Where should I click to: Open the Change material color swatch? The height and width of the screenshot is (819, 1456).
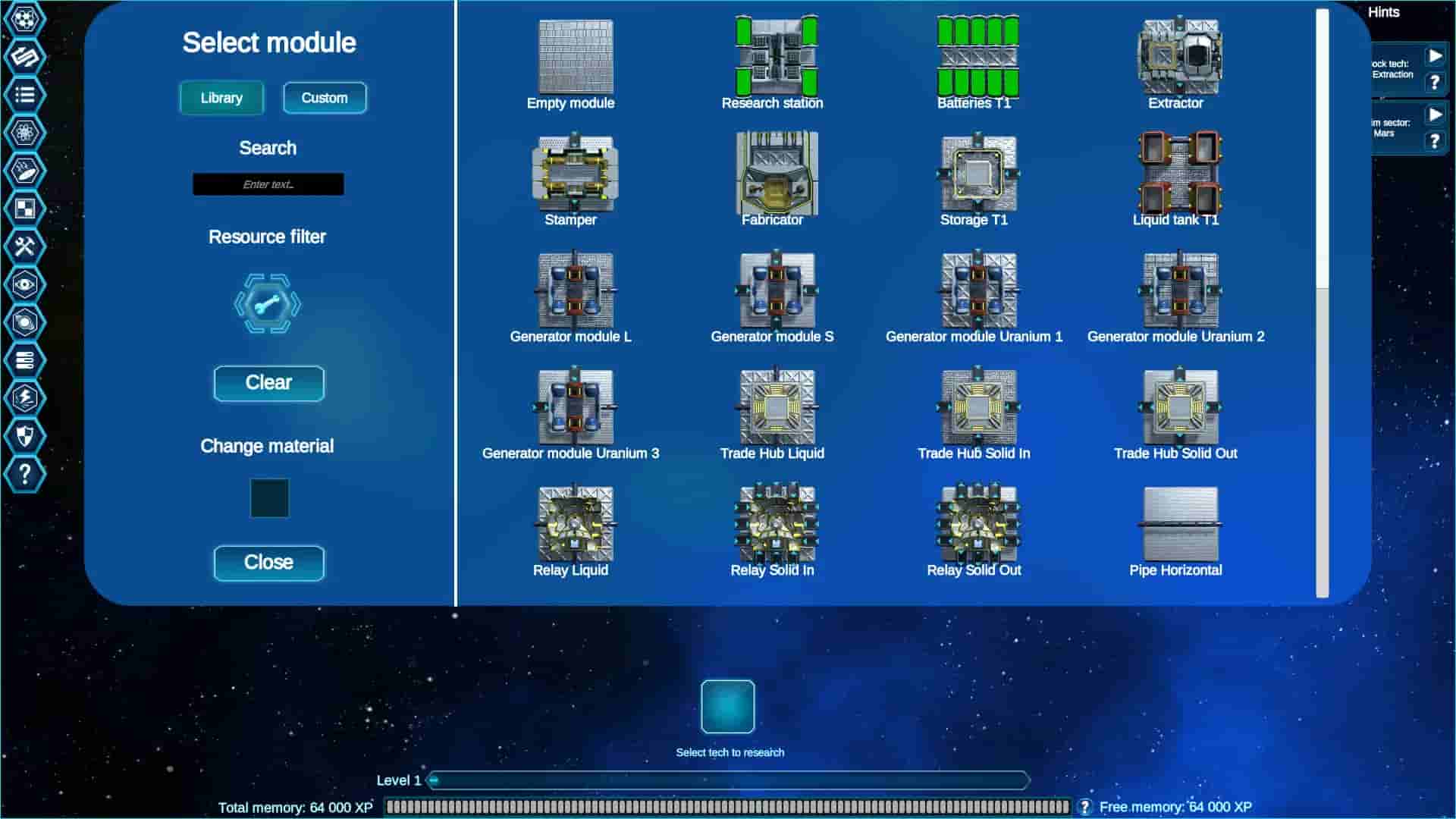[x=269, y=498]
